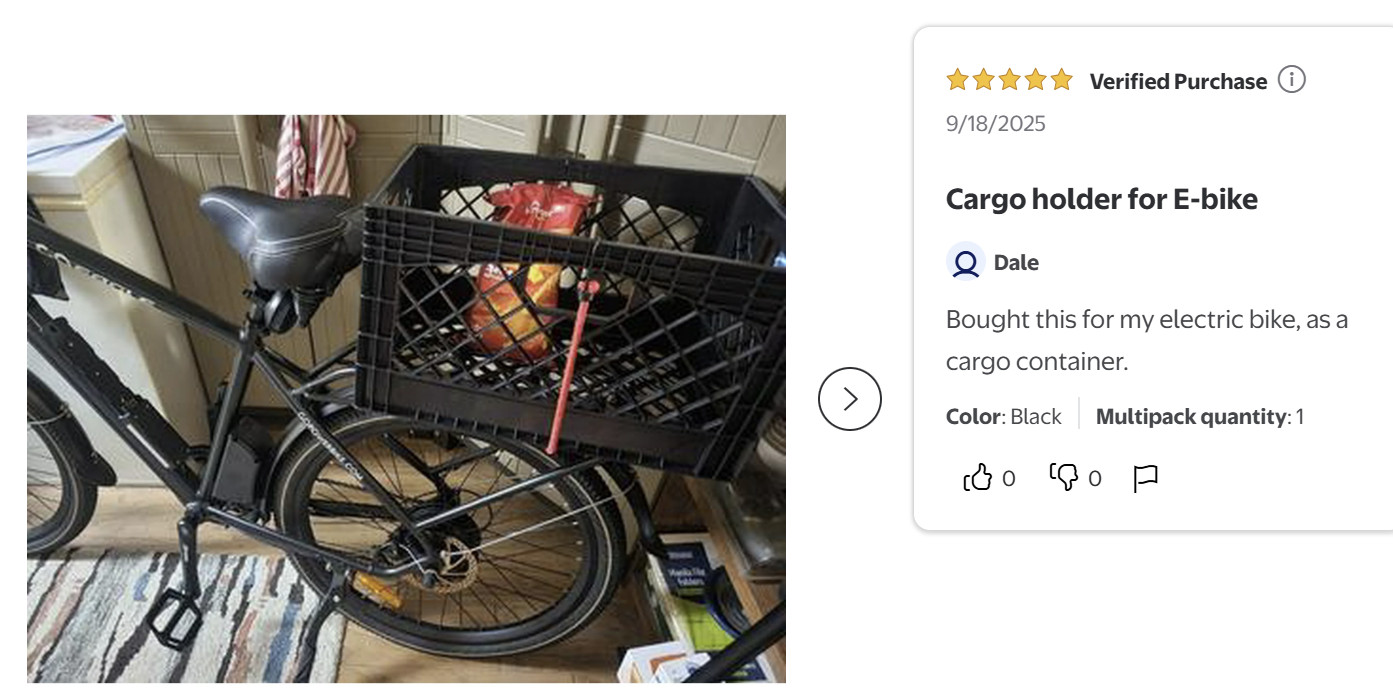1393x698 pixels.
Task: Select the review title Cargo holder for E-bike
Action: (x=1102, y=199)
